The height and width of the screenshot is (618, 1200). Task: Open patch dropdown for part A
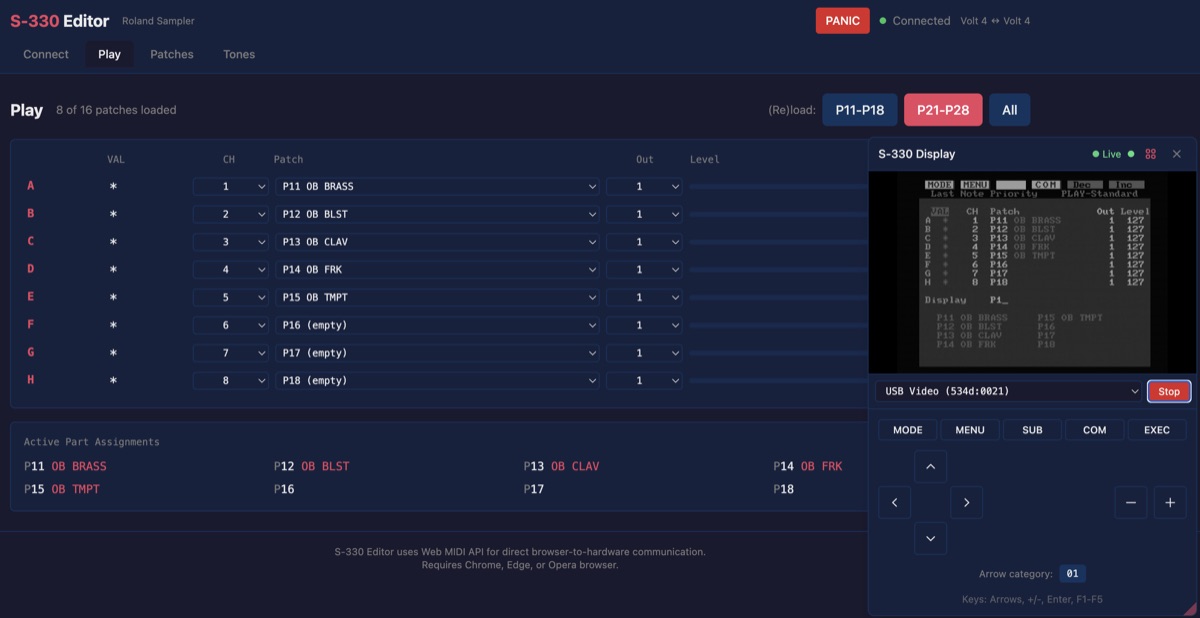pyautogui.click(x=437, y=186)
